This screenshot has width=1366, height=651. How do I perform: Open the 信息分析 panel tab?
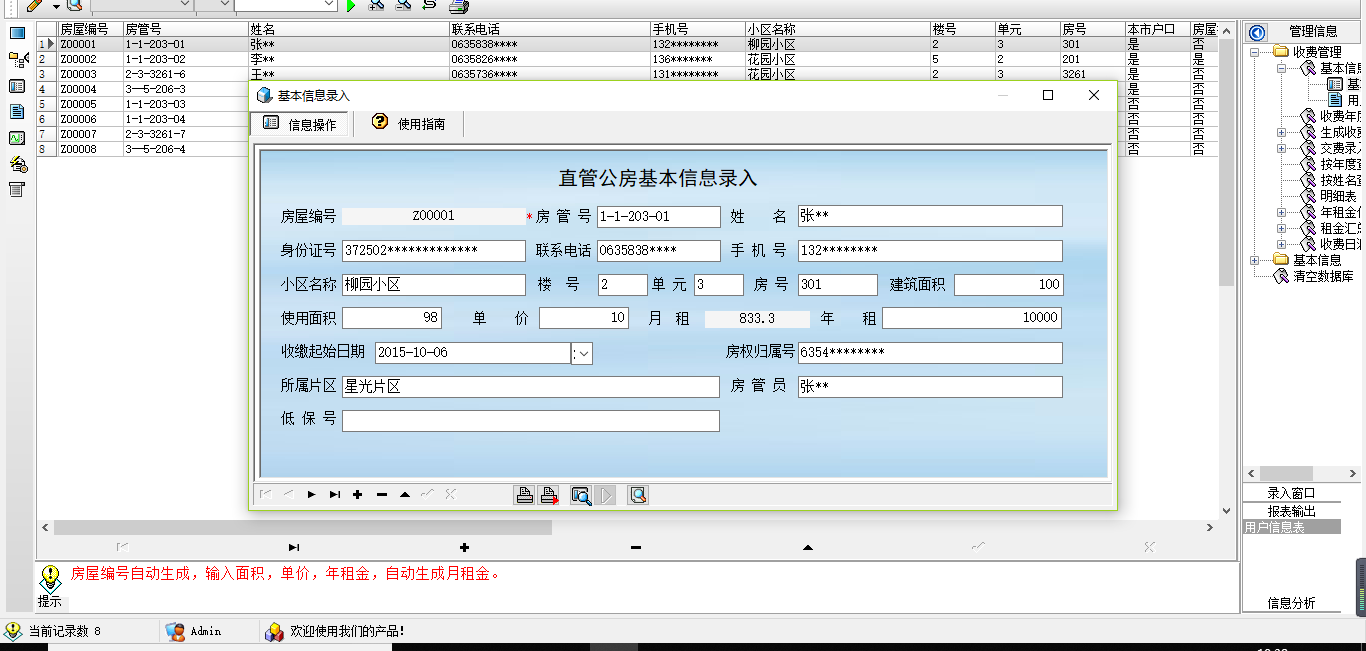1291,603
